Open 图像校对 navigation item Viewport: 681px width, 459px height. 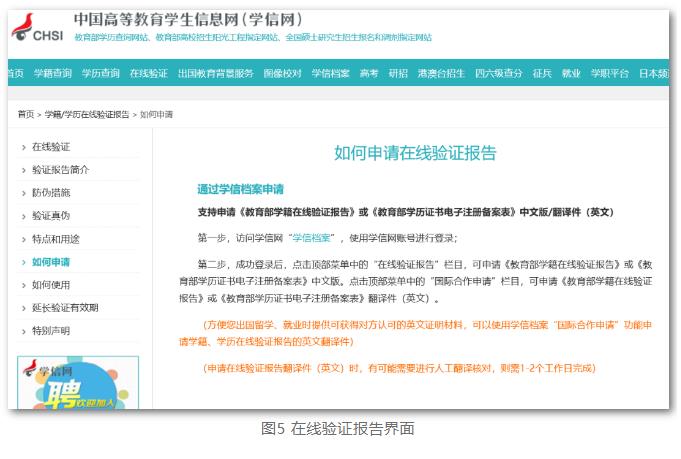tap(282, 73)
